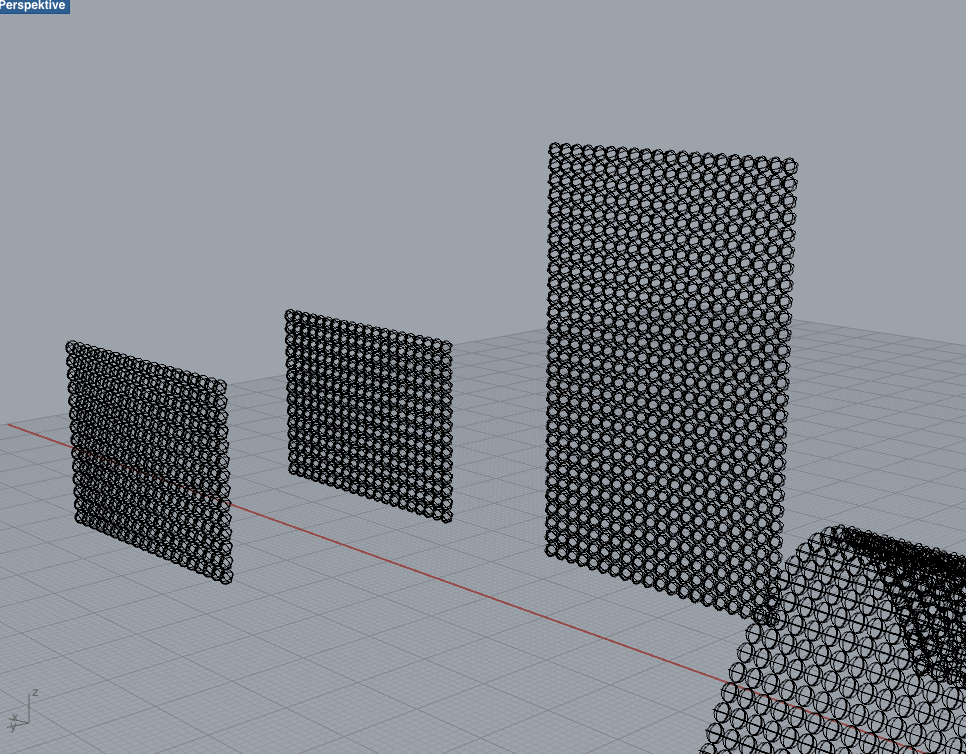Viewport: 966px width, 754px height.
Task: Open the Perspektive viewport title menu
Action: 34,6
